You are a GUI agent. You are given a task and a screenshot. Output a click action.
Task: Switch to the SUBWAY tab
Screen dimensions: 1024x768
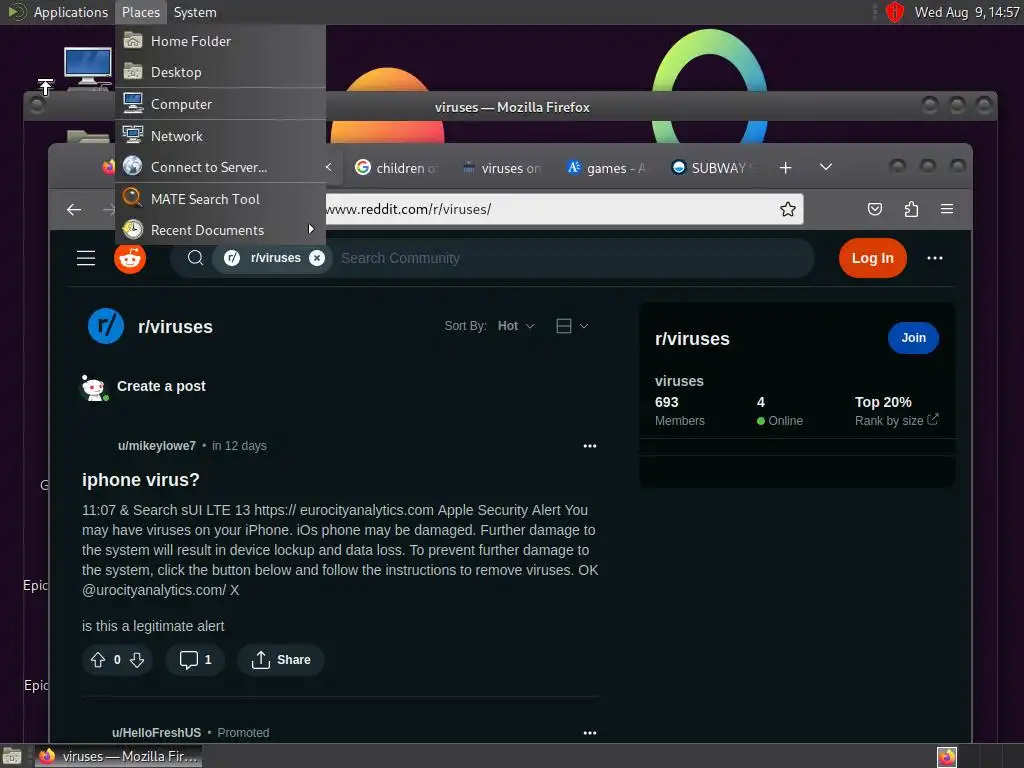point(713,168)
